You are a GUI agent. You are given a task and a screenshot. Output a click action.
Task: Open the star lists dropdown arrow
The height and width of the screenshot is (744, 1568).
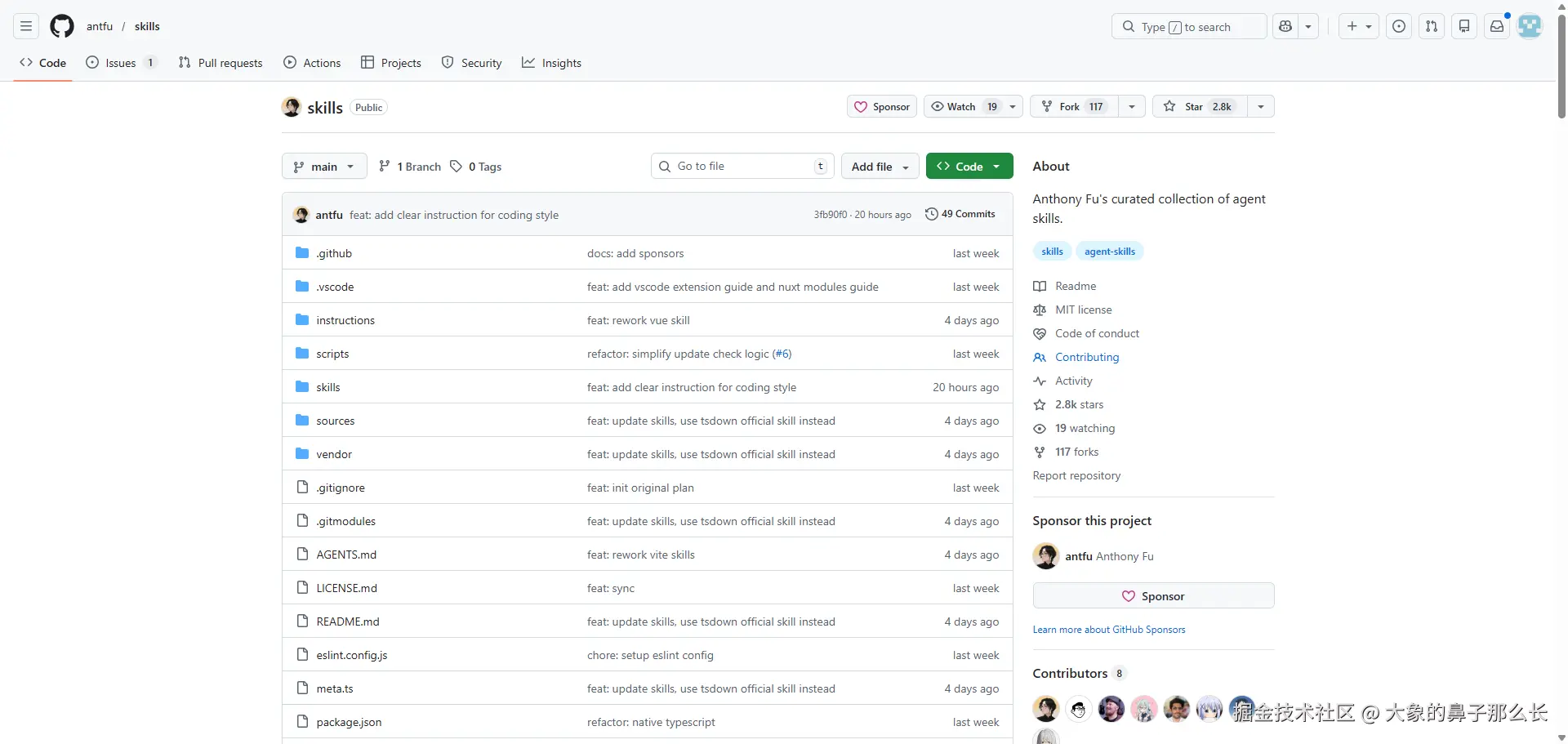(x=1261, y=106)
